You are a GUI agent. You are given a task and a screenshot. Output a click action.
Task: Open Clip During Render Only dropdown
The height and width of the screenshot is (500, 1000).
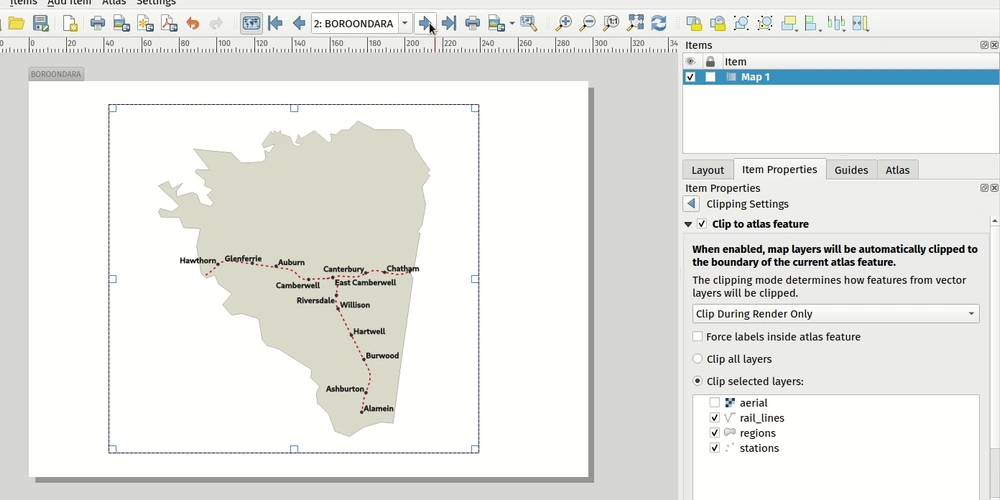point(835,314)
